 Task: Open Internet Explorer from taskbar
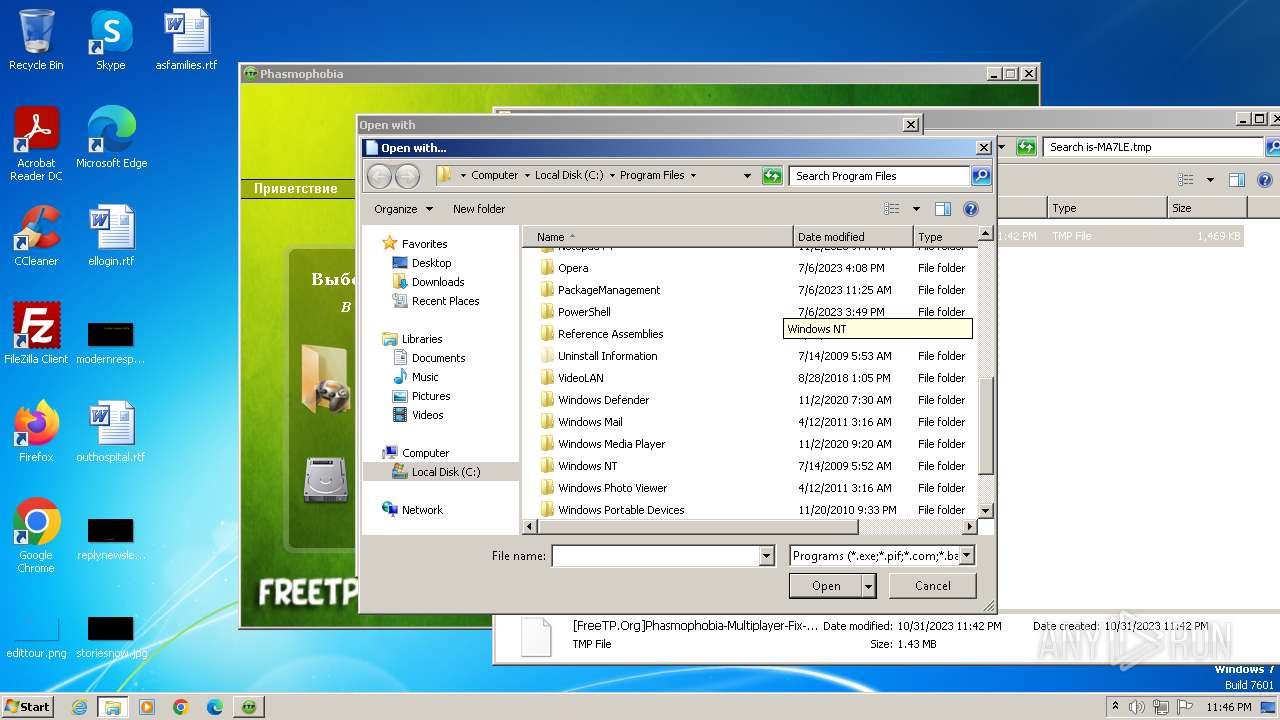(79, 707)
